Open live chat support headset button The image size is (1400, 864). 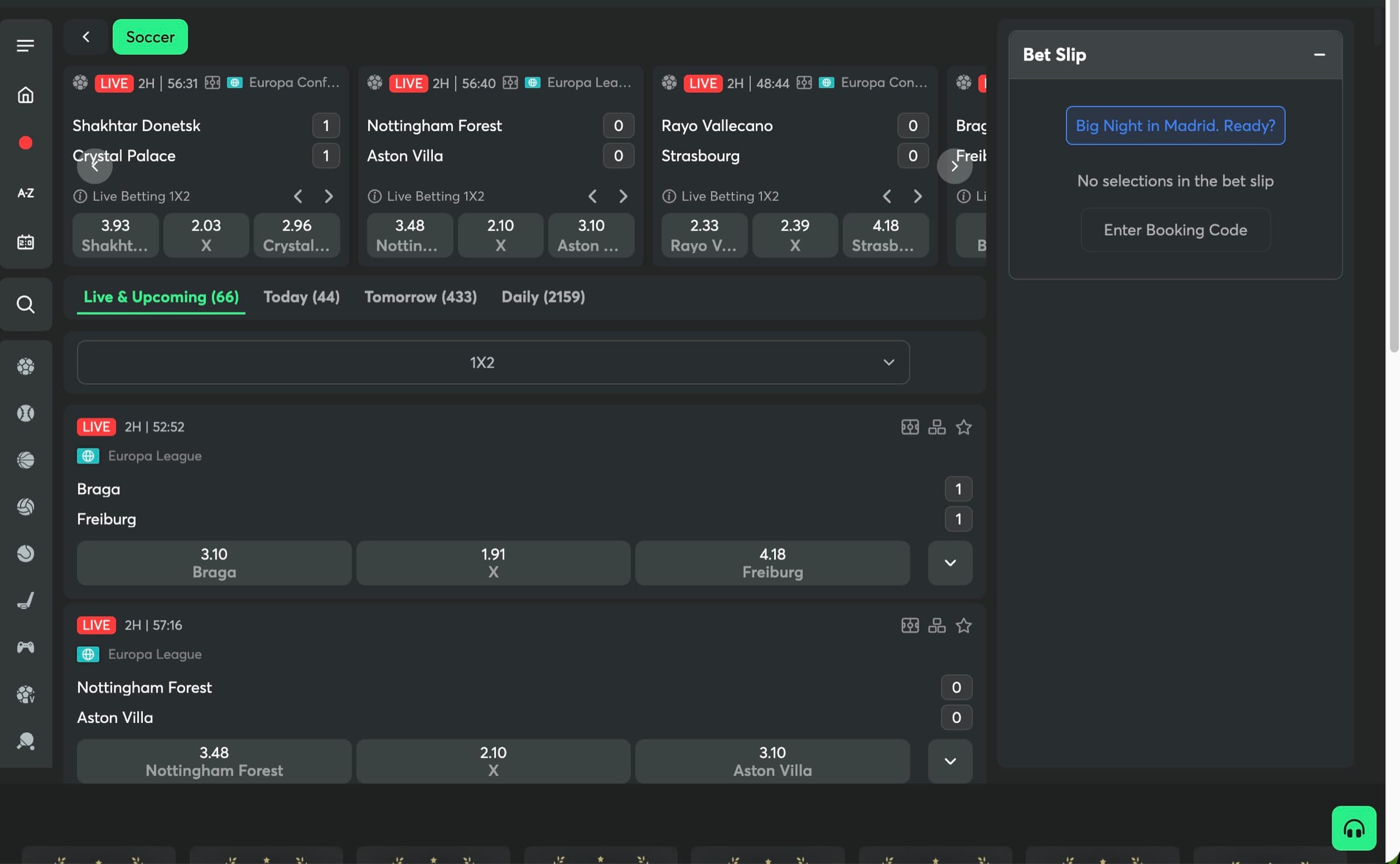(1353, 828)
